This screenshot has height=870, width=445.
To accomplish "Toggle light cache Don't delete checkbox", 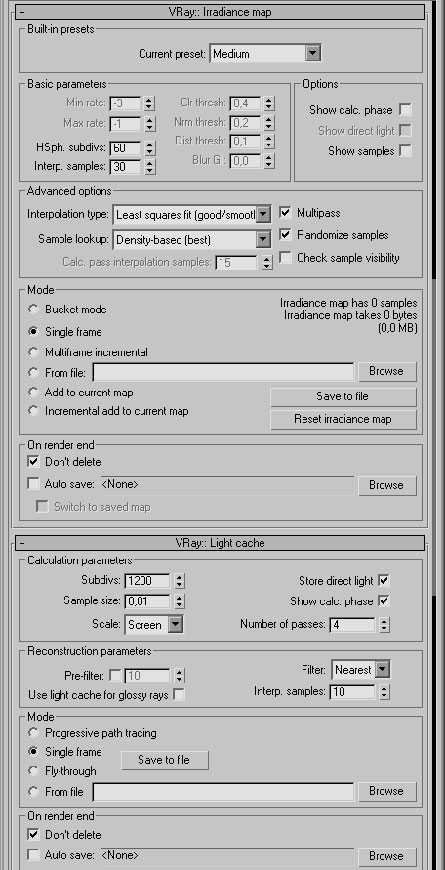I will (33, 834).
